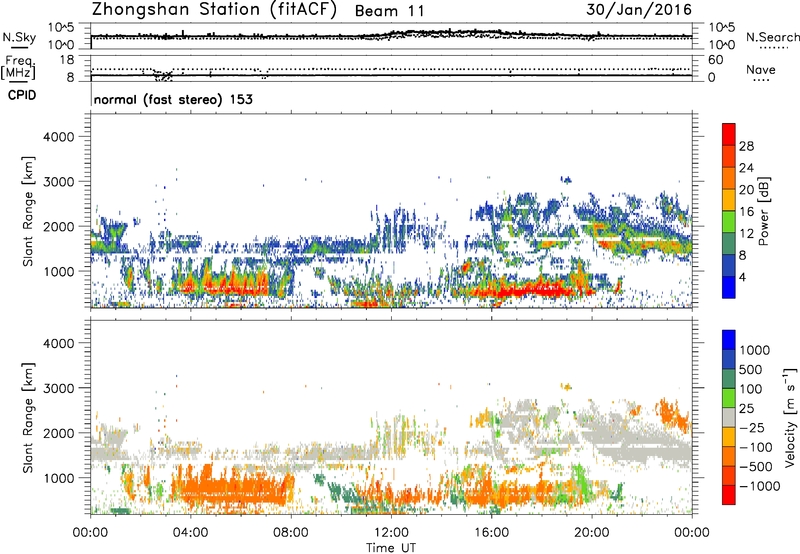Click the '20:00' time axis tick label
This screenshot has width=800, height=554.
coord(592,533)
